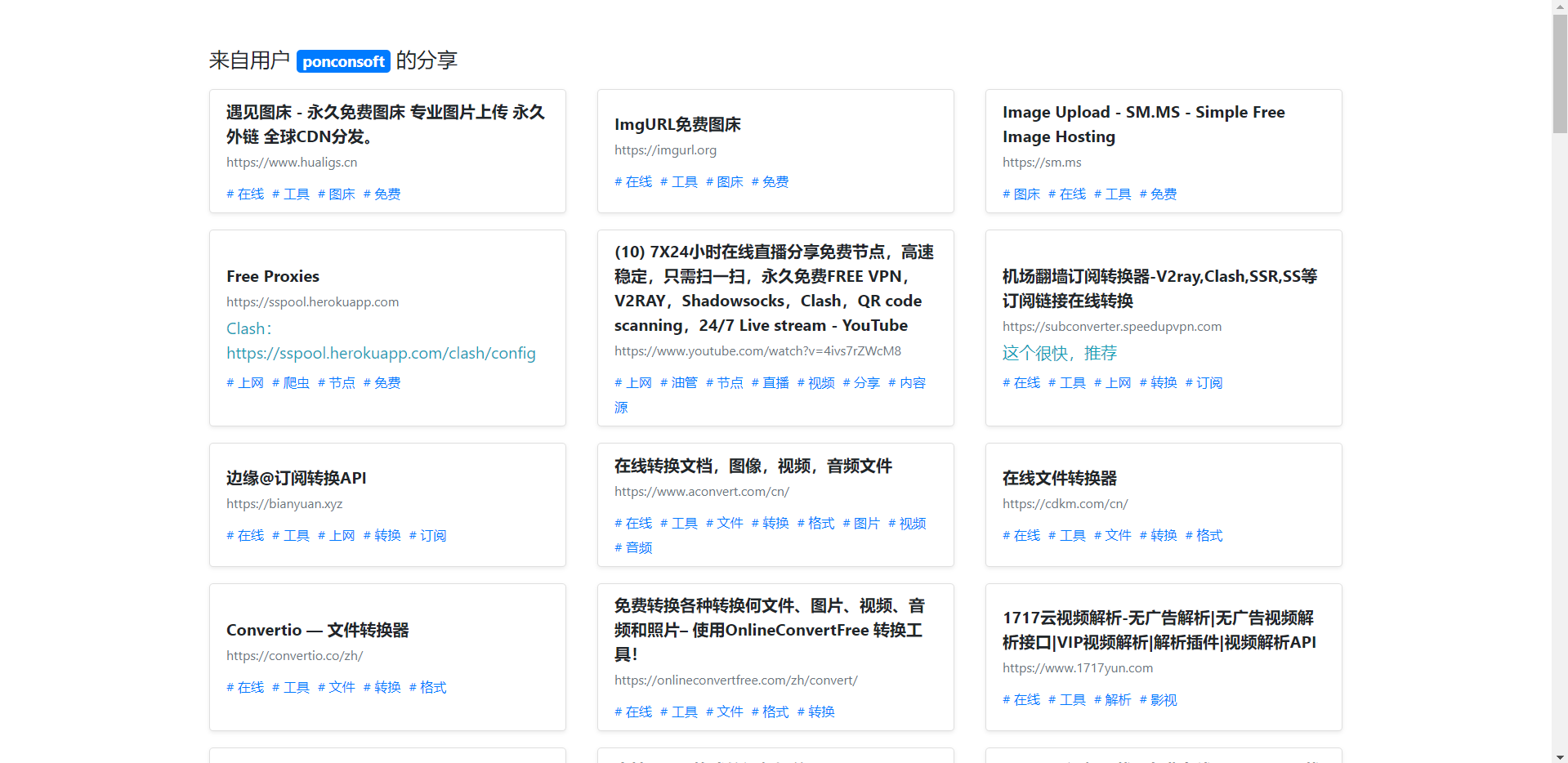Visit the https://sm.ms URL
The width and height of the screenshot is (1568, 763).
click(x=1042, y=162)
